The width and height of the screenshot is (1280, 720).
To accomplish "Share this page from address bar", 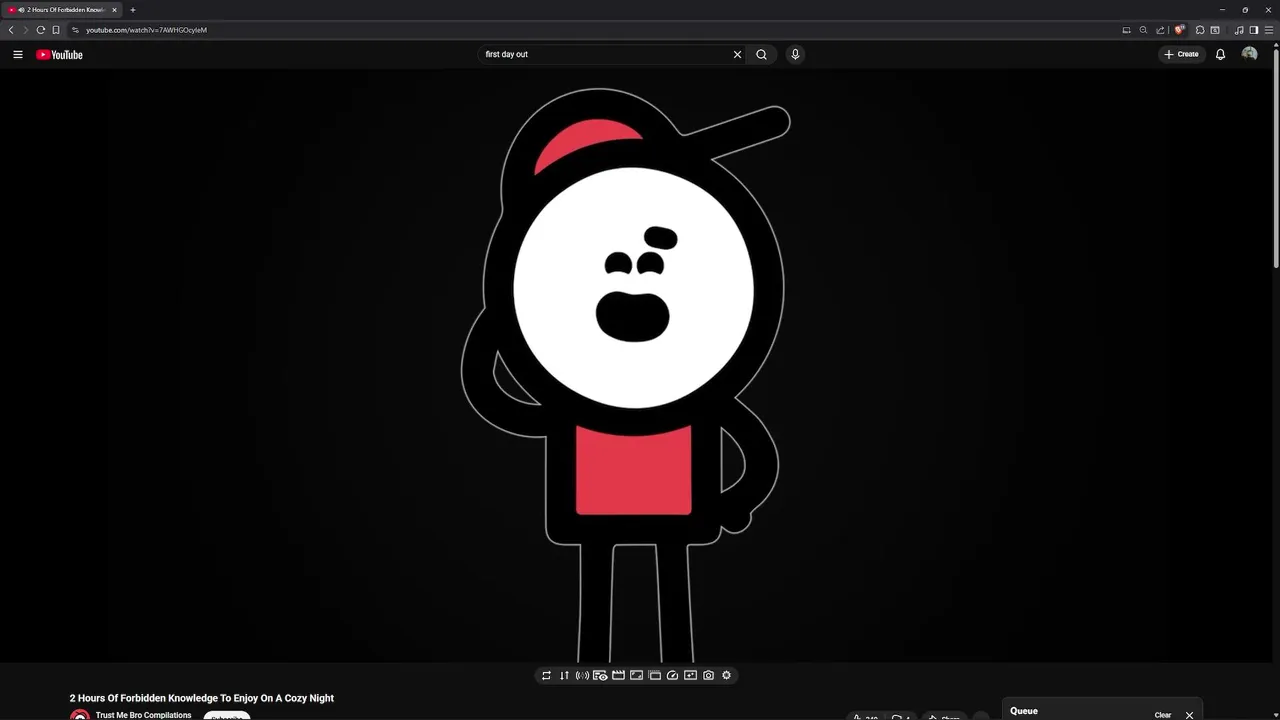I will pyautogui.click(x=1160, y=30).
